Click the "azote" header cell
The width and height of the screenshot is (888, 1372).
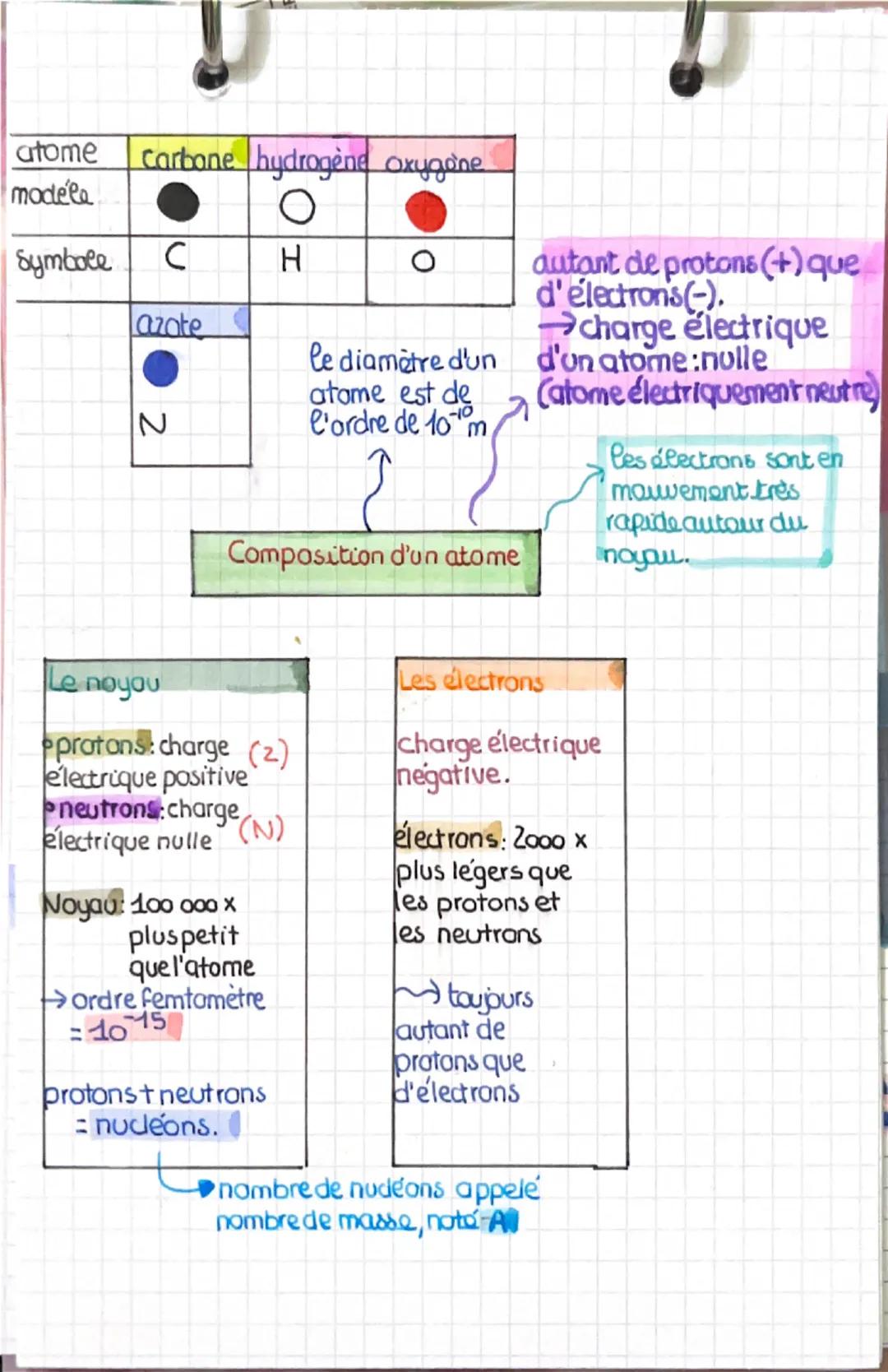[189, 323]
